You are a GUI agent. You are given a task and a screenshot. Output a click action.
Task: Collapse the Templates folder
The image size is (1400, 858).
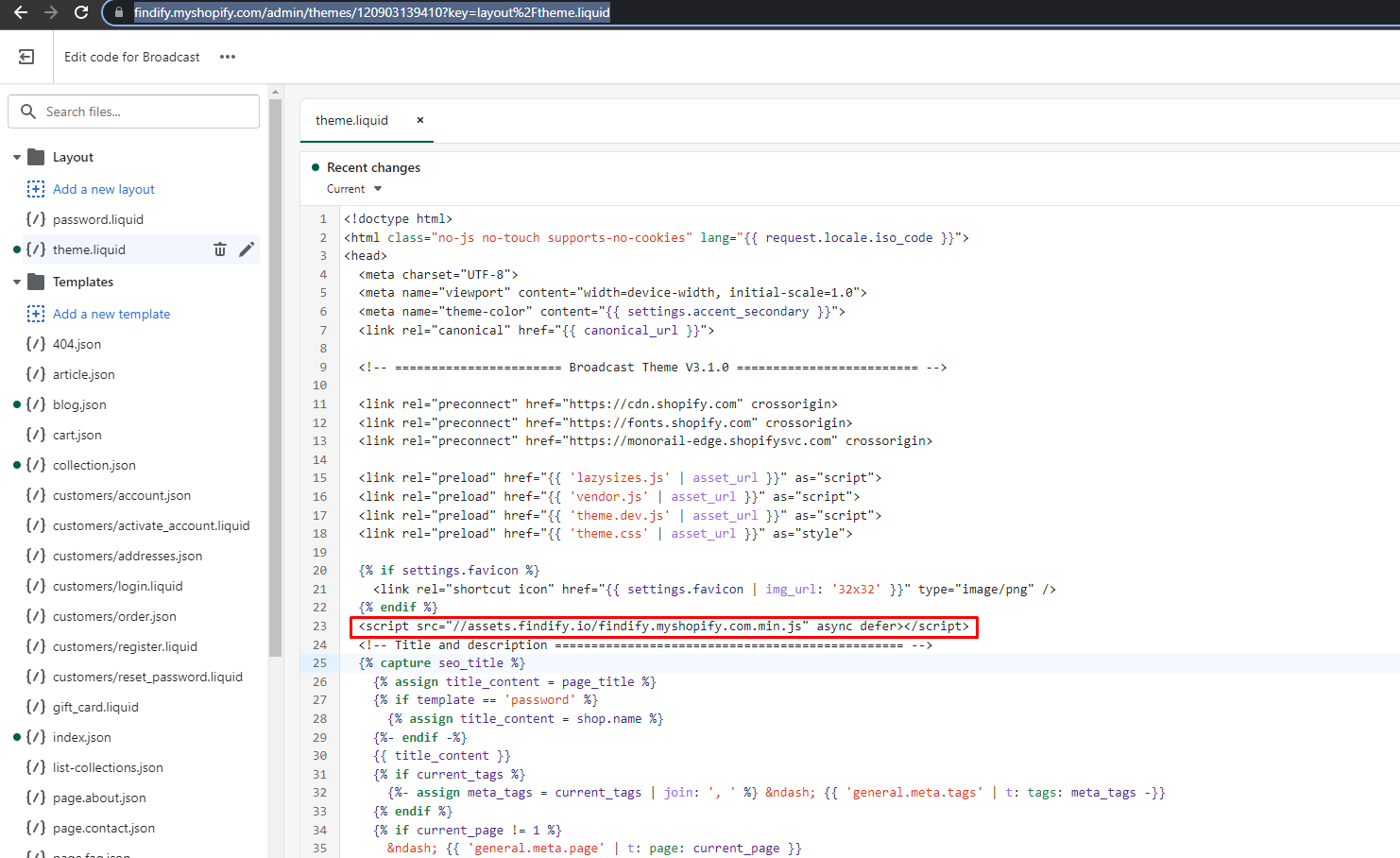[x=17, y=282]
